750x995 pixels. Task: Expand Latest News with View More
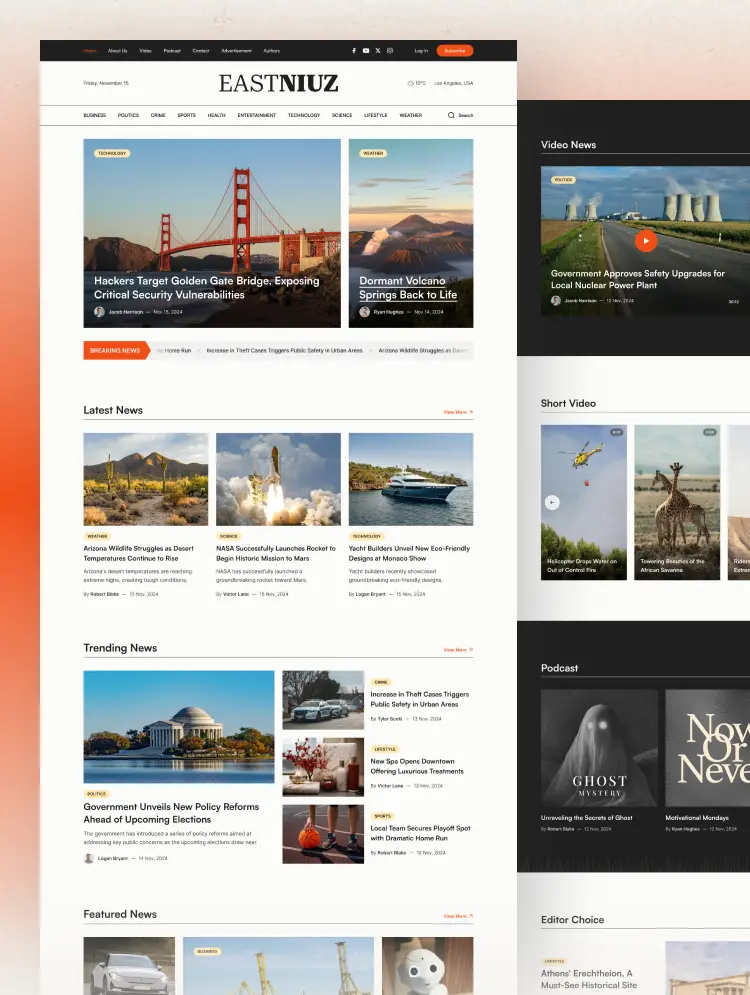click(458, 412)
